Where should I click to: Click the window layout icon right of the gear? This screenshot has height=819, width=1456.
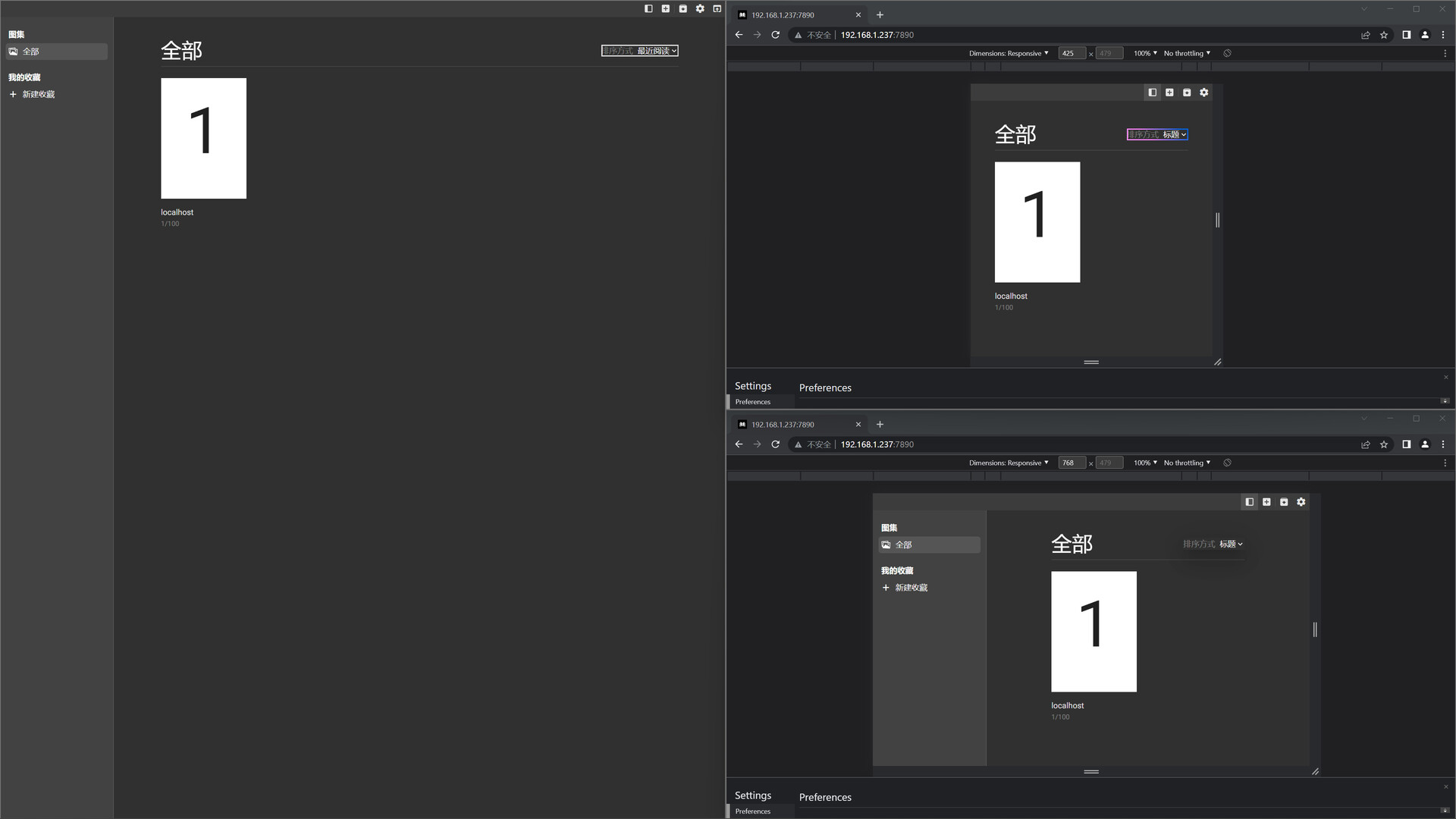click(x=717, y=9)
